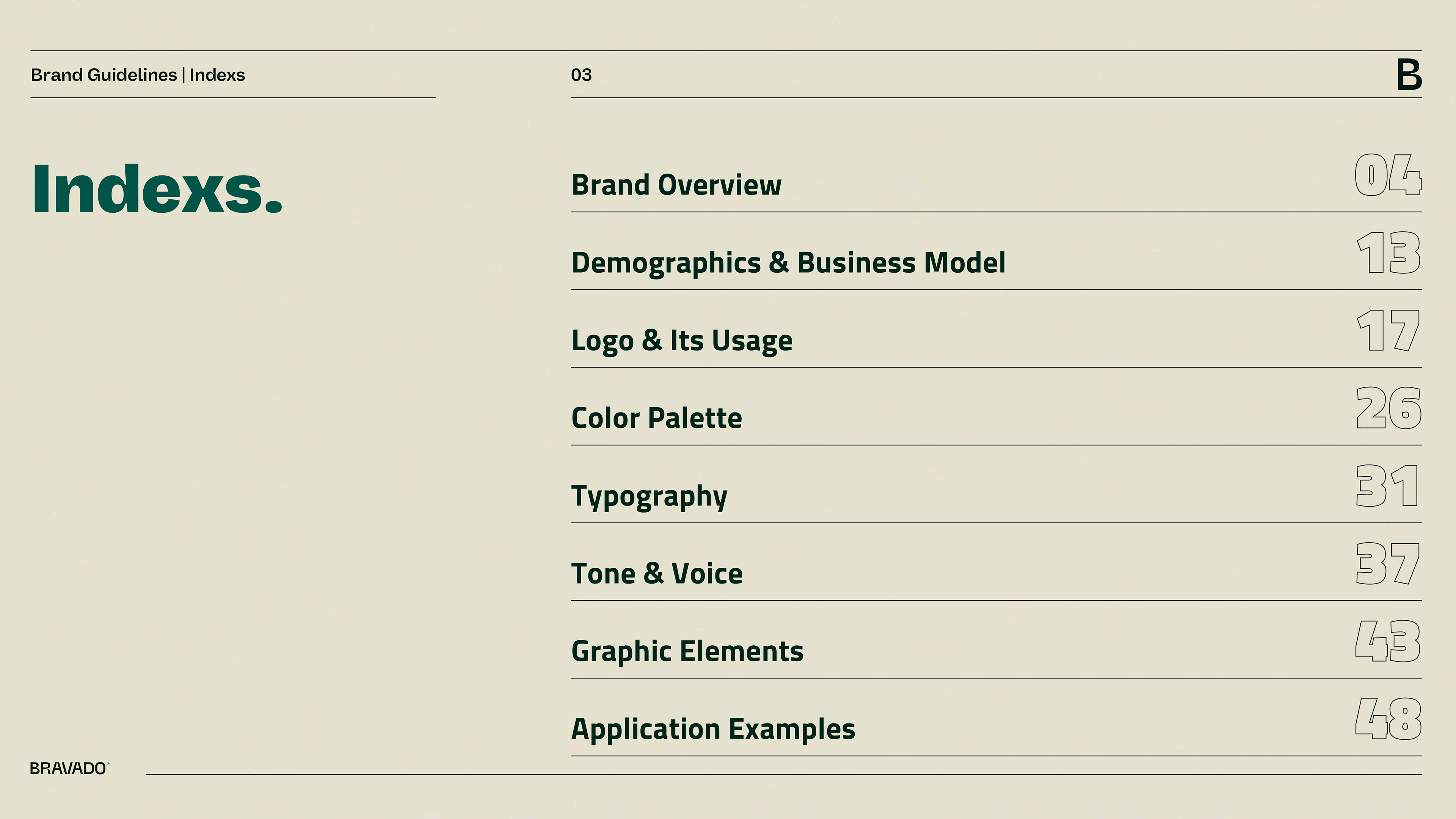Select the Logo & Its Usage entry

tap(682, 340)
